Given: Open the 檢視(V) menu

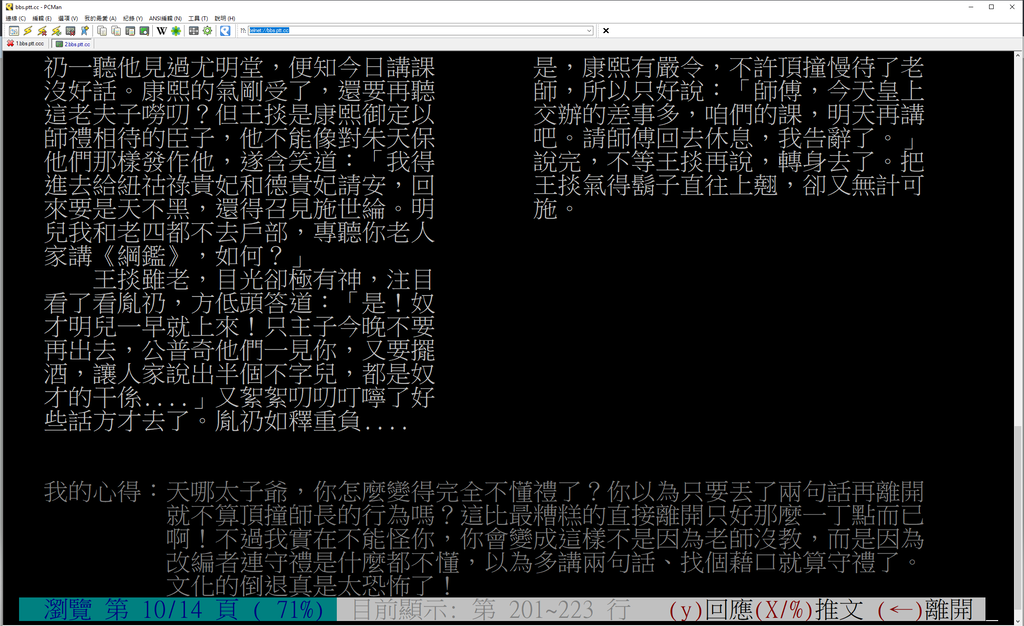Looking at the screenshot, I should (68, 18).
